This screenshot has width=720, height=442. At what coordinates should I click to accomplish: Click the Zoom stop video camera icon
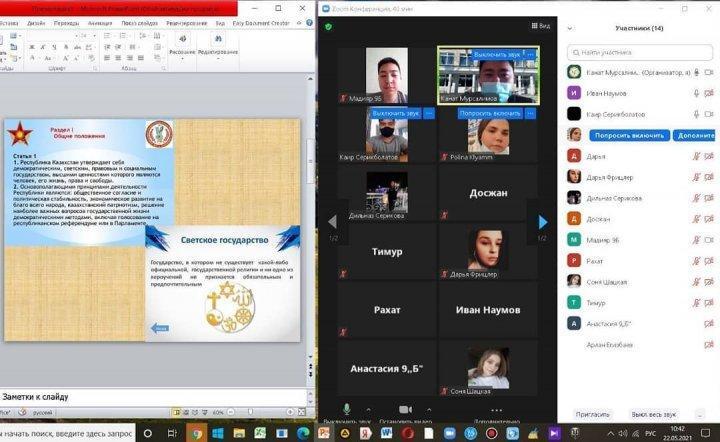point(405,409)
